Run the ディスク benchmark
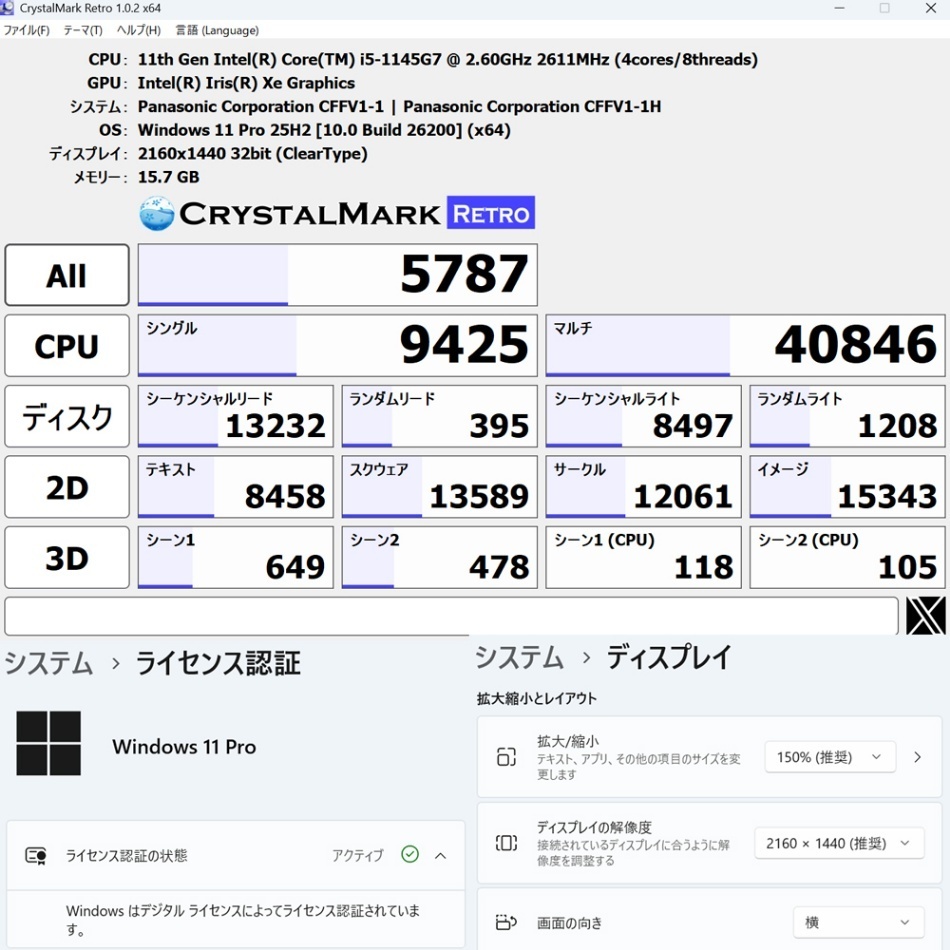This screenshot has height=950, width=950. tap(67, 417)
